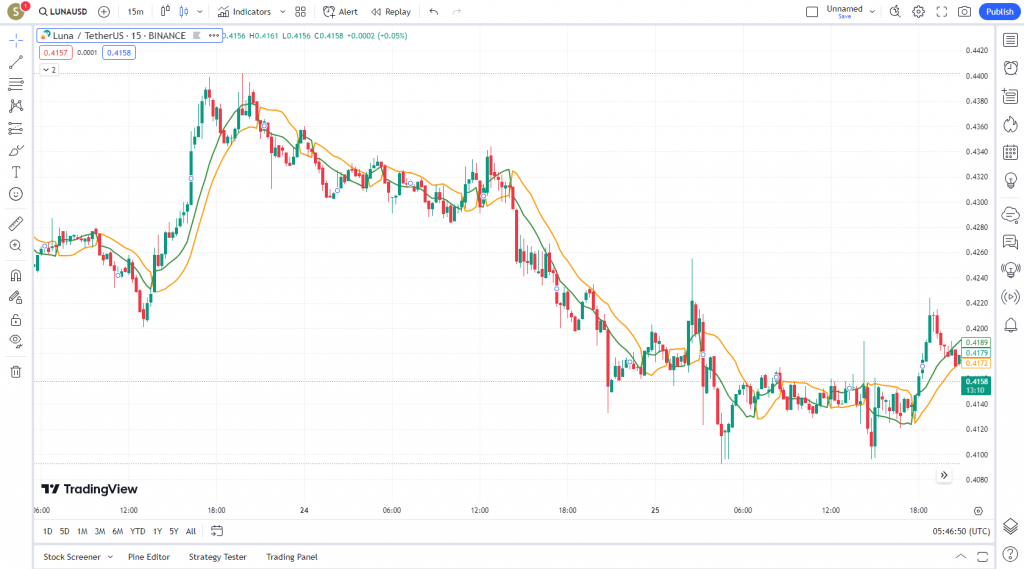Image resolution: width=1024 pixels, height=569 pixels.
Task: Open the quick search icon
Action: (x=895, y=12)
